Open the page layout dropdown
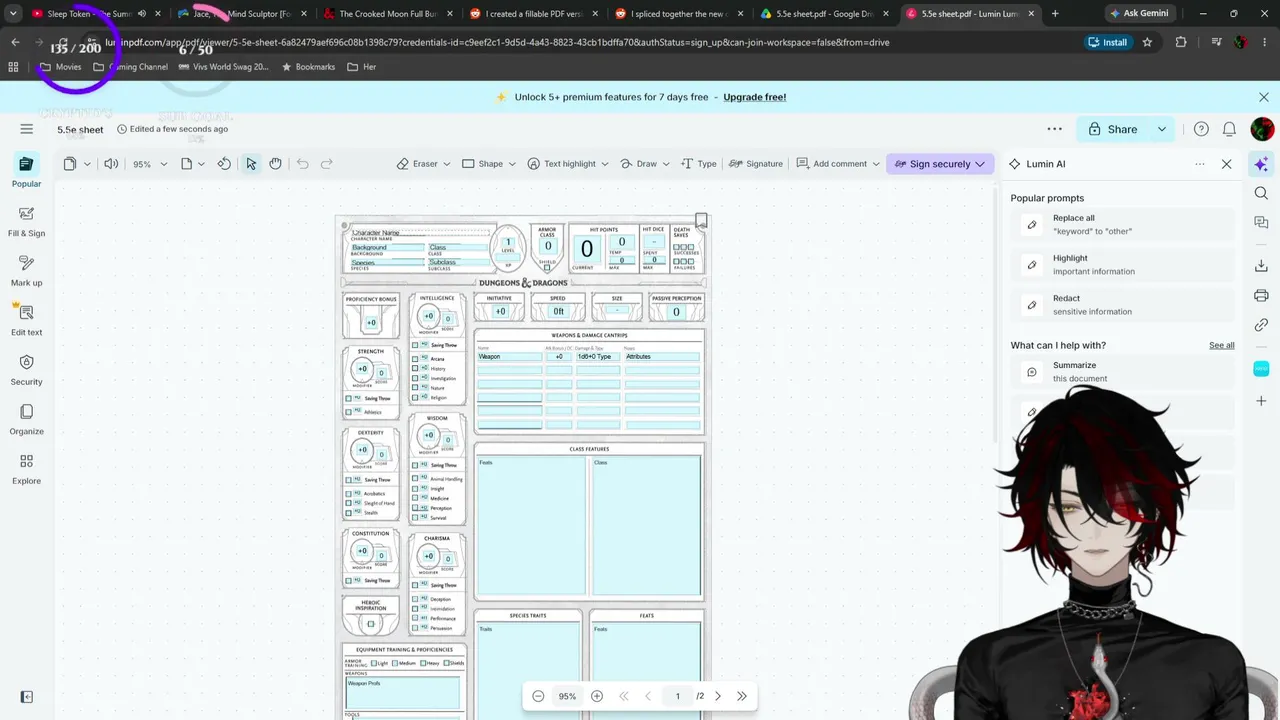The height and width of the screenshot is (720, 1280). coord(192,164)
